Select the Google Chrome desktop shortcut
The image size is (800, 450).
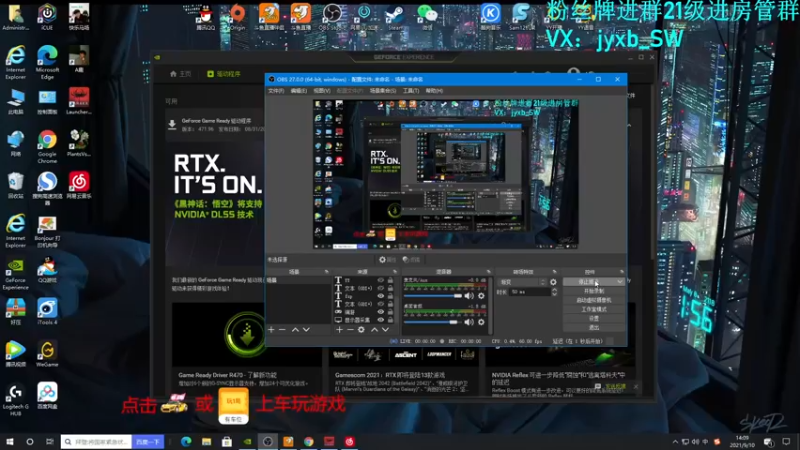click(47, 146)
